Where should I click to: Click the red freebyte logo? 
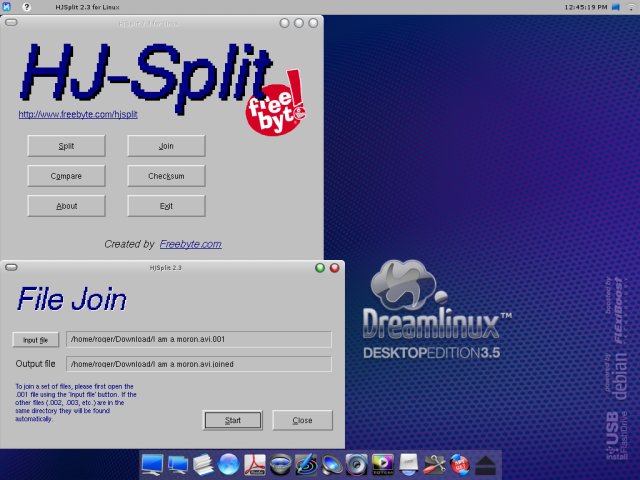pyautogui.click(x=276, y=104)
